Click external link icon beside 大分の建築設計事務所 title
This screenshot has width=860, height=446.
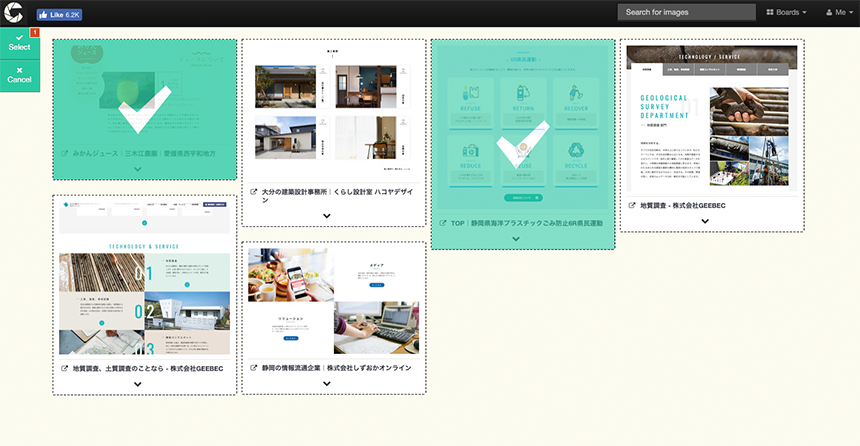pos(253,191)
